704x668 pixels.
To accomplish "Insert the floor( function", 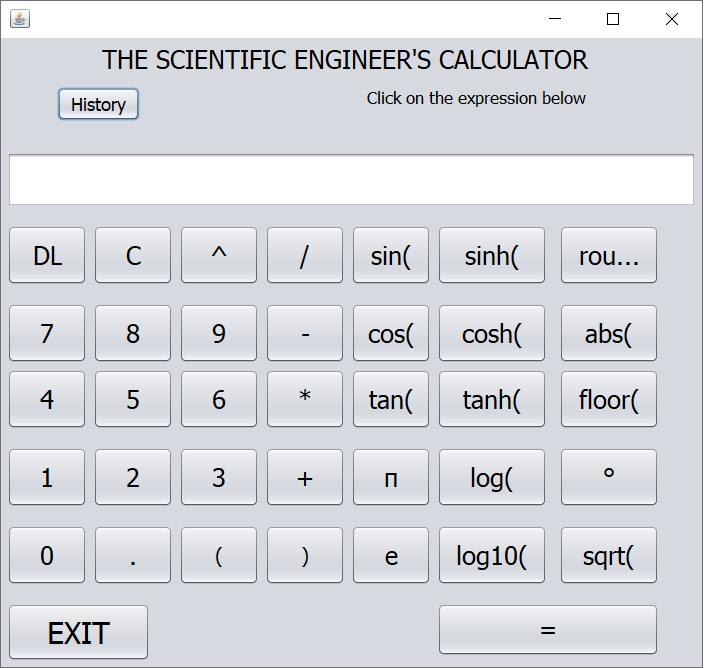I will [608, 399].
